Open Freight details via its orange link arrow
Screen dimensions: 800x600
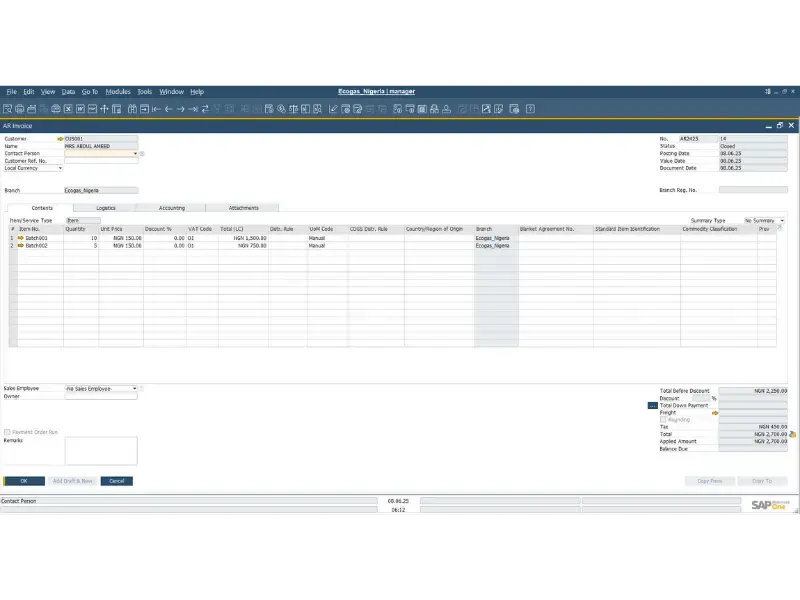click(716, 413)
